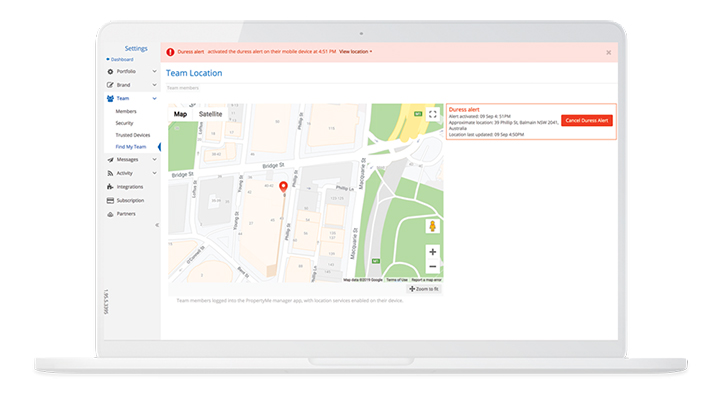Click Report a map error link

point(426,280)
